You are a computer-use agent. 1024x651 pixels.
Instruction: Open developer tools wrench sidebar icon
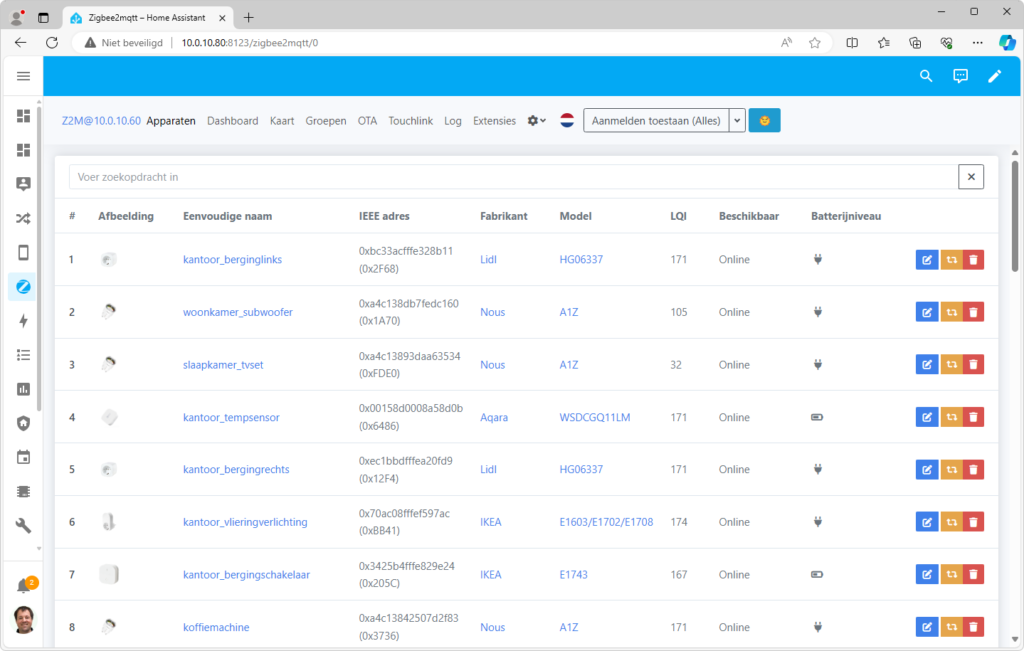click(x=23, y=525)
